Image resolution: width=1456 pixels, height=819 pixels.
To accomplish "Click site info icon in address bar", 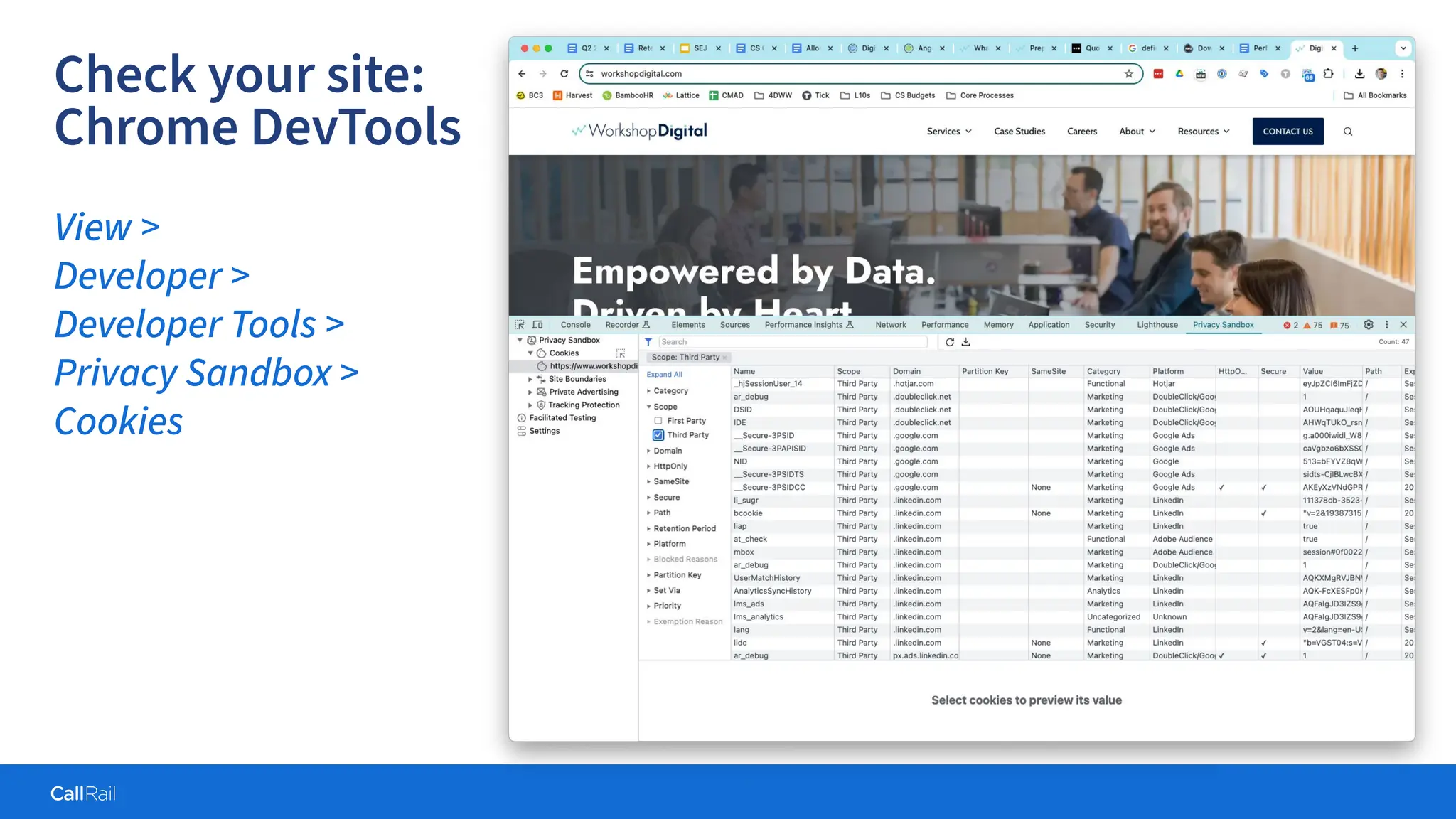I will pyautogui.click(x=589, y=74).
